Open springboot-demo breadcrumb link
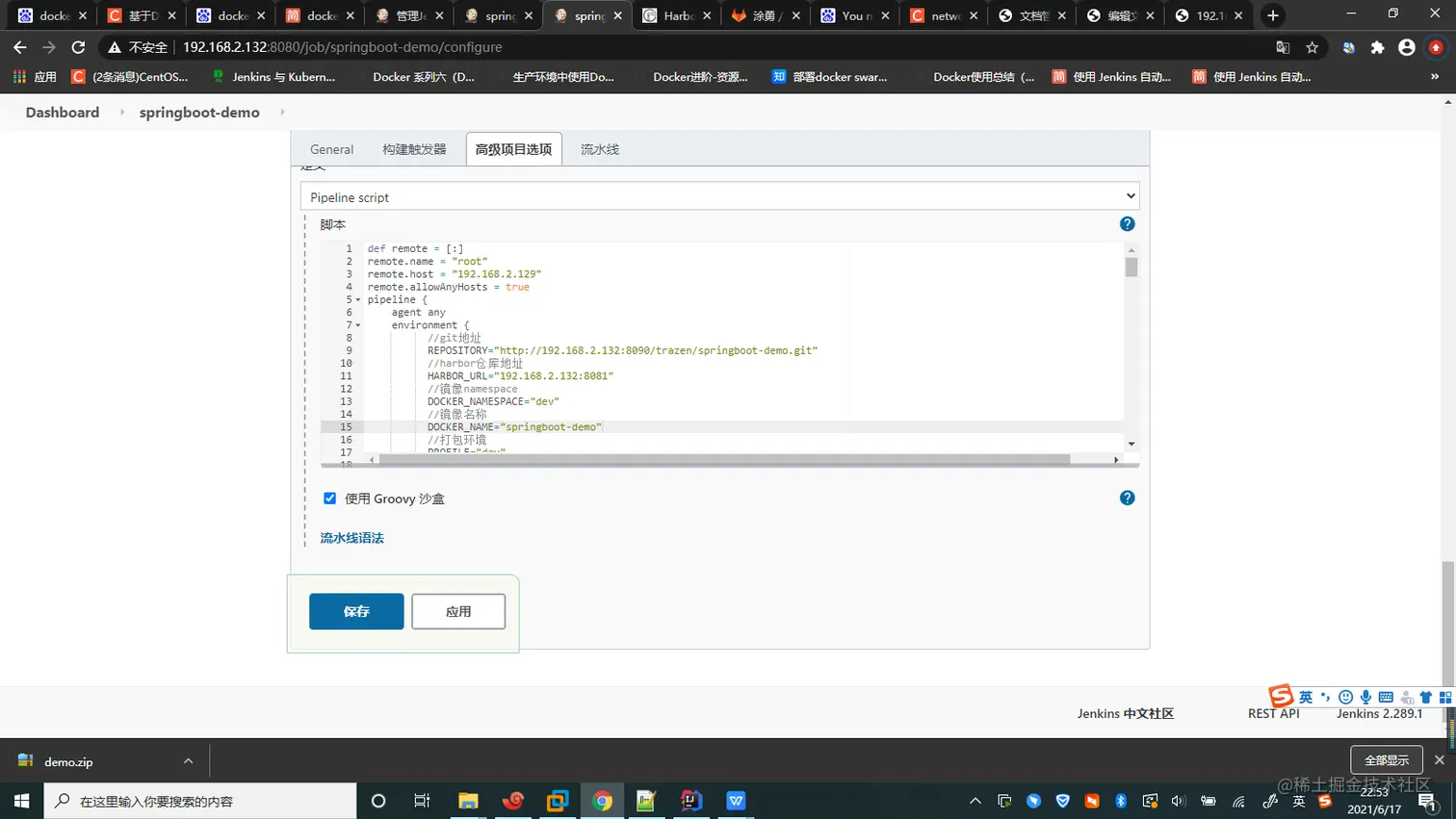Image resolution: width=1456 pixels, height=819 pixels. click(x=199, y=113)
